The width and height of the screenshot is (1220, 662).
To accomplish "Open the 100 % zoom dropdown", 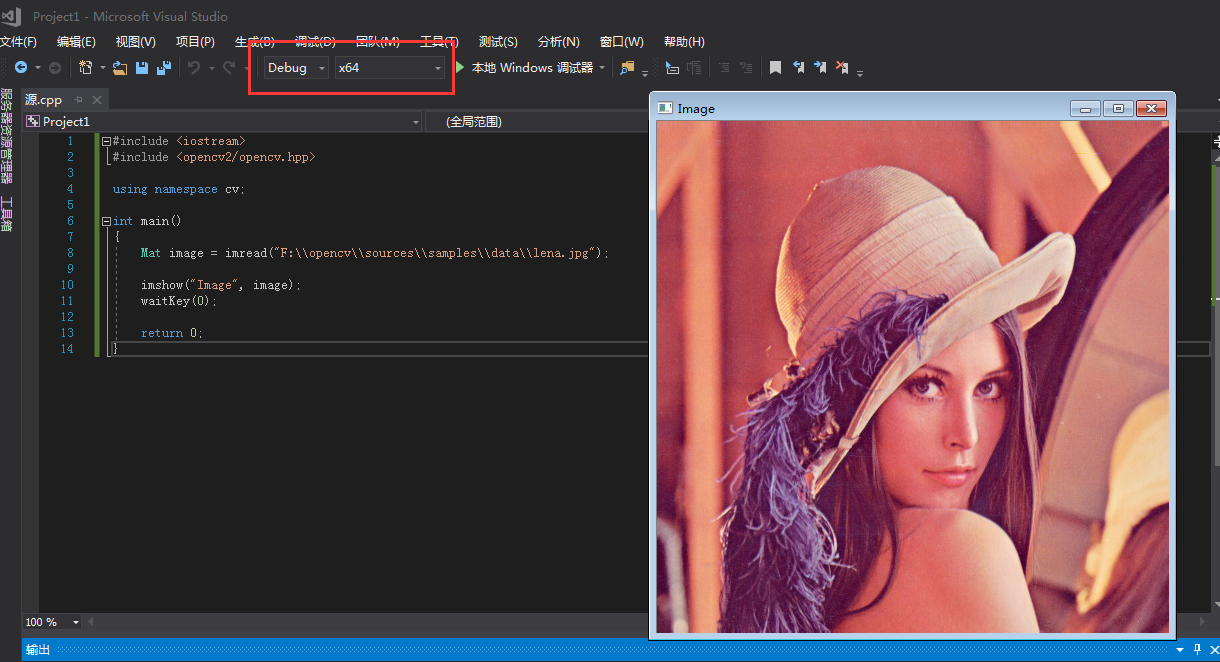I will 52,622.
